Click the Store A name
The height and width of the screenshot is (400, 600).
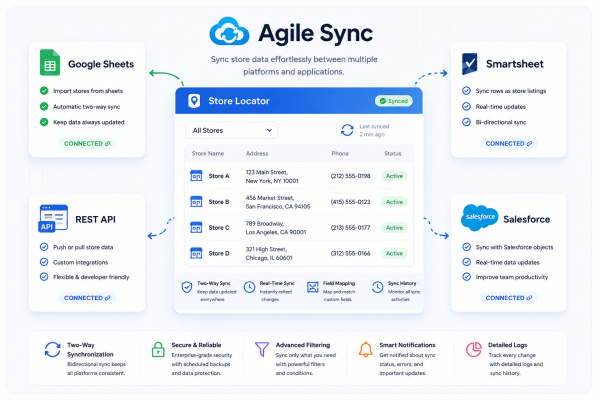coord(219,176)
